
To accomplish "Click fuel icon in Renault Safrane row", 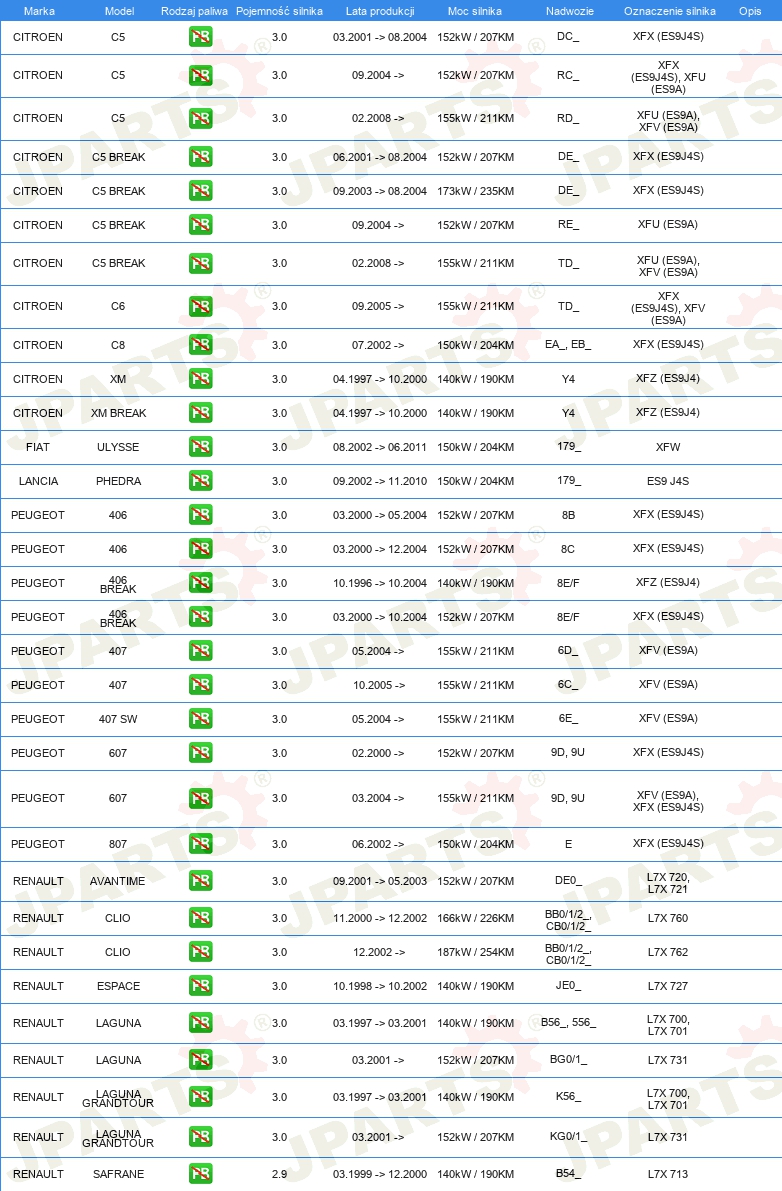I will click(200, 1174).
